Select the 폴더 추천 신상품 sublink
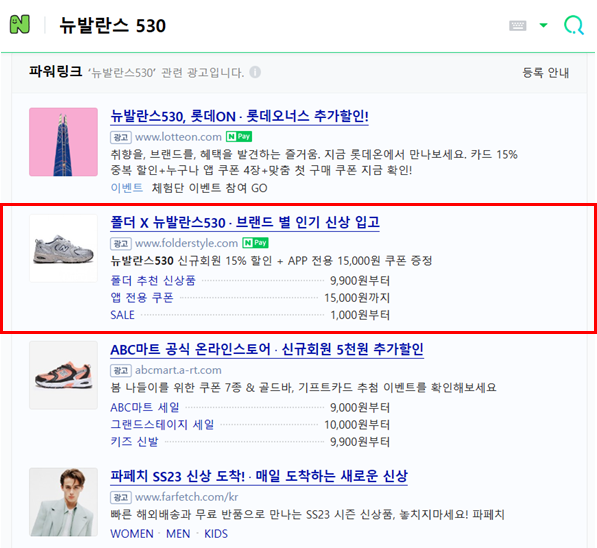 [x=153, y=280]
